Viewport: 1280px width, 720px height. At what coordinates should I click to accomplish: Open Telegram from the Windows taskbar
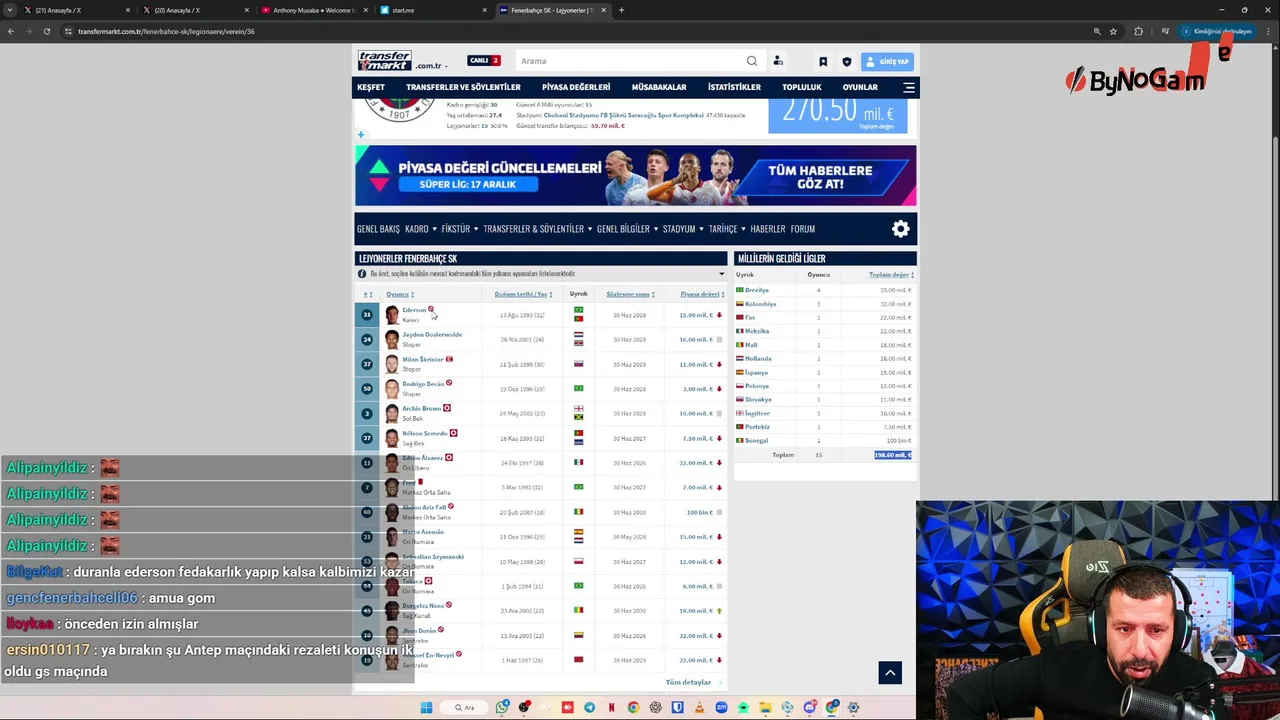(x=589, y=707)
